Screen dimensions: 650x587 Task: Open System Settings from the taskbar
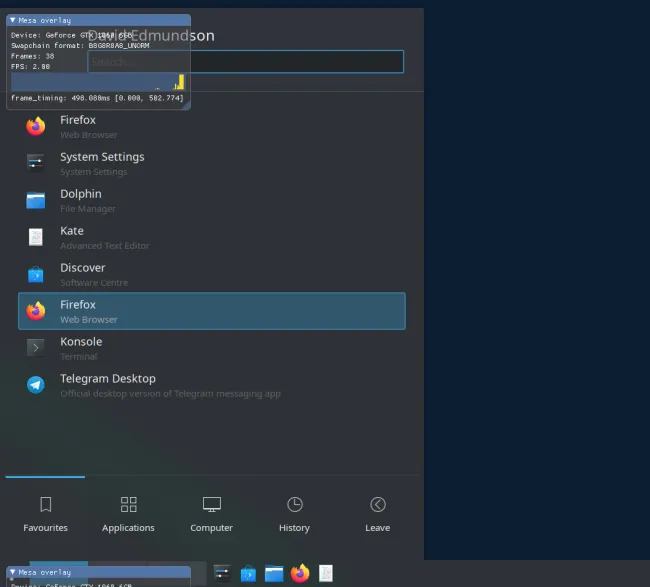222,574
